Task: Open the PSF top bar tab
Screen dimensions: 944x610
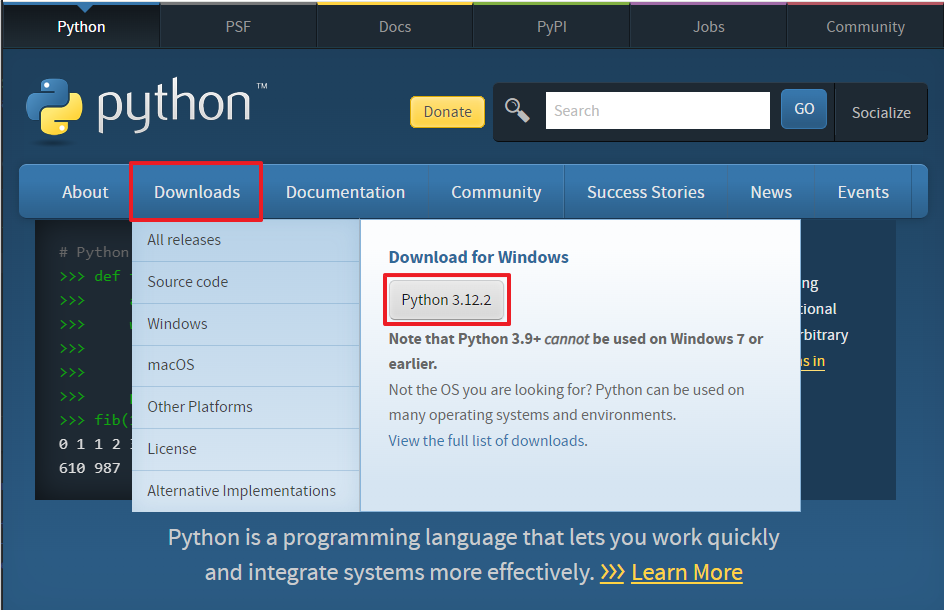Action: pyautogui.click(x=238, y=26)
